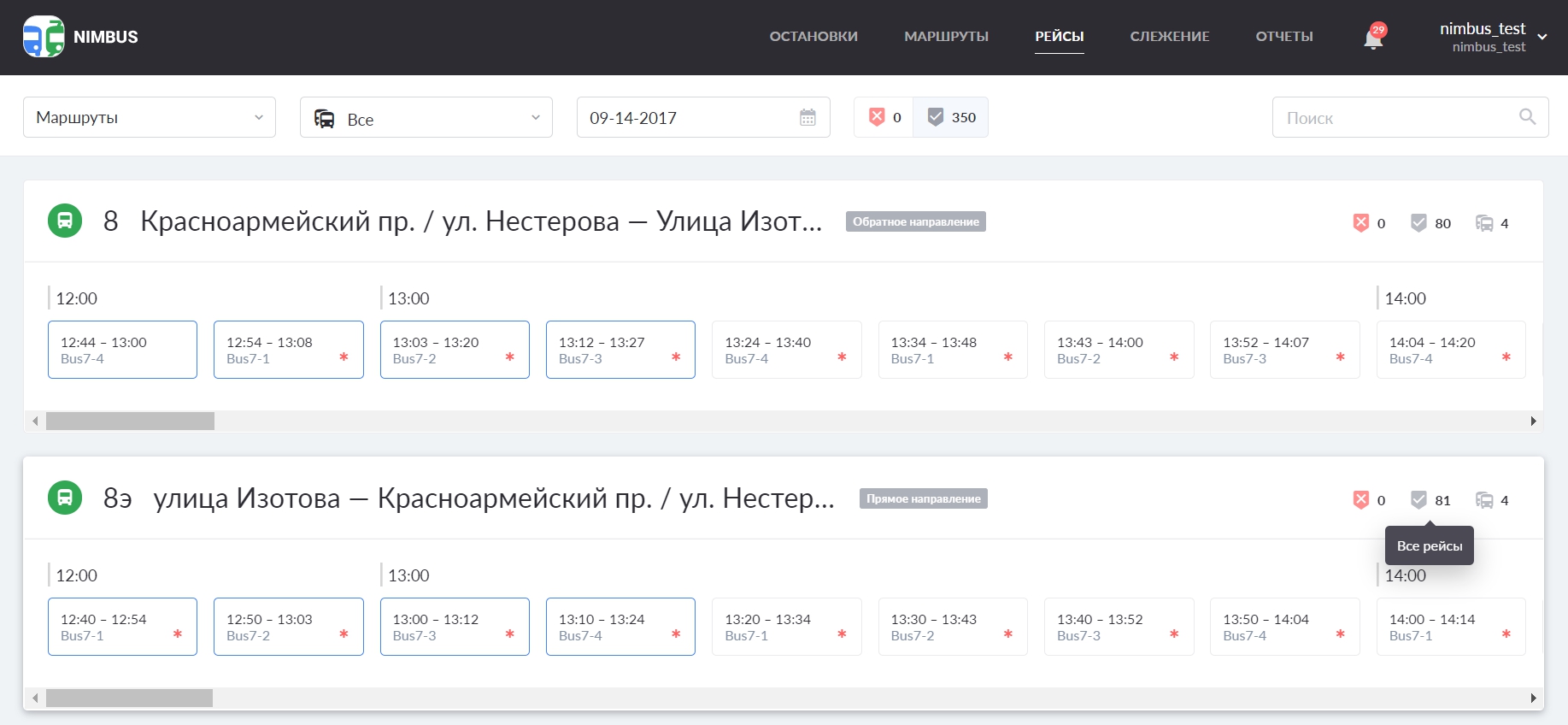1568x725 pixels.
Task: Open the notifications bell
Action: point(1373,38)
